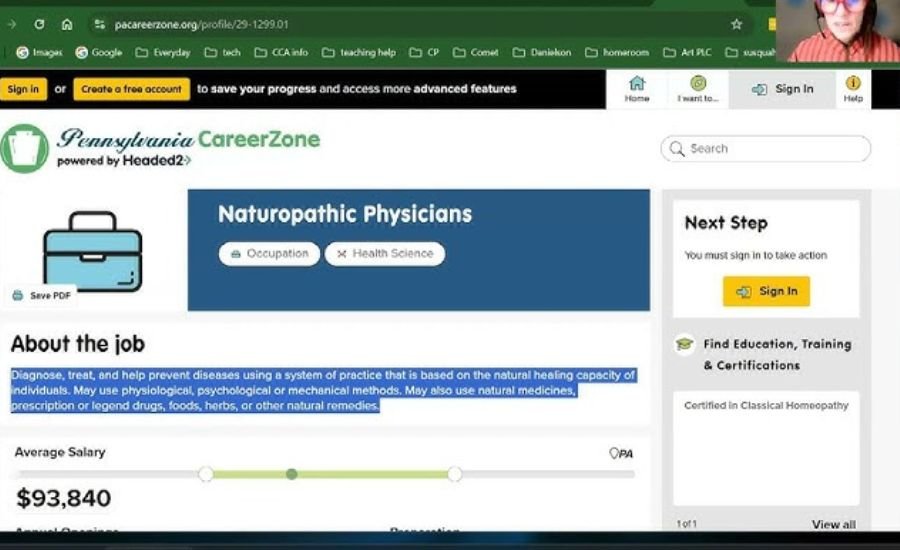Go to Home in the site navigation

[x=637, y=89]
